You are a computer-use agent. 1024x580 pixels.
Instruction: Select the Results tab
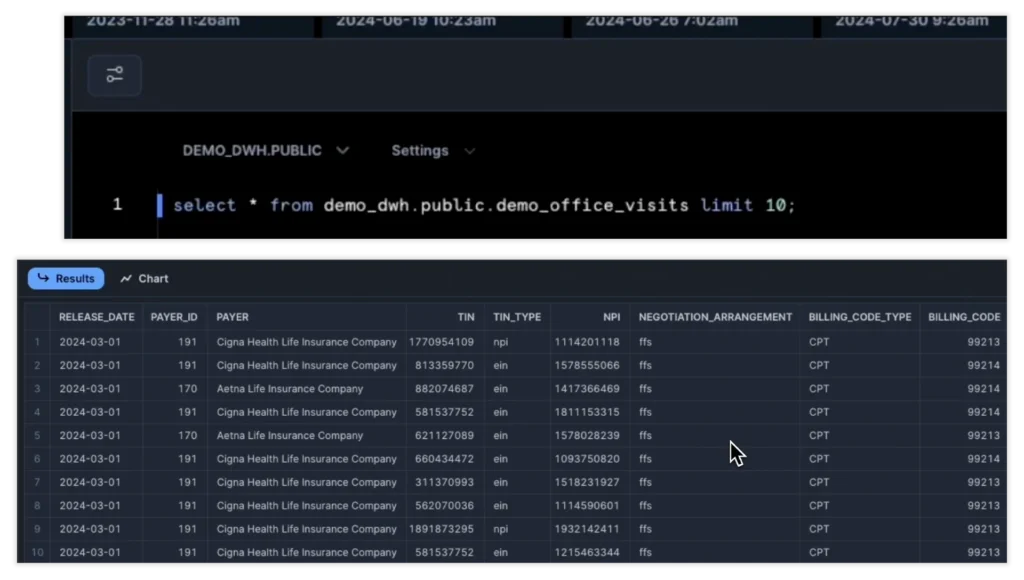(x=66, y=279)
